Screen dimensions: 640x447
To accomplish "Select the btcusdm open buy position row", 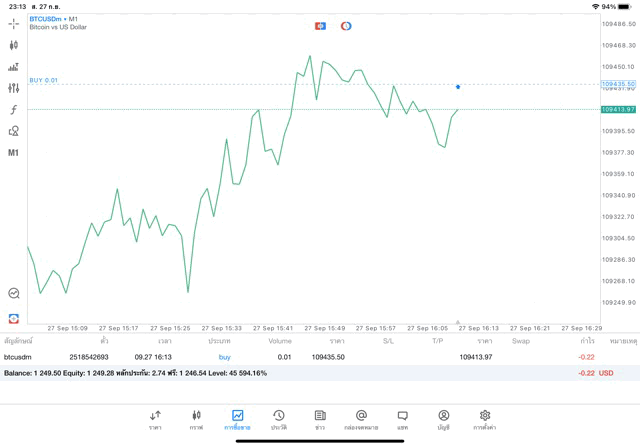I will click(300, 357).
